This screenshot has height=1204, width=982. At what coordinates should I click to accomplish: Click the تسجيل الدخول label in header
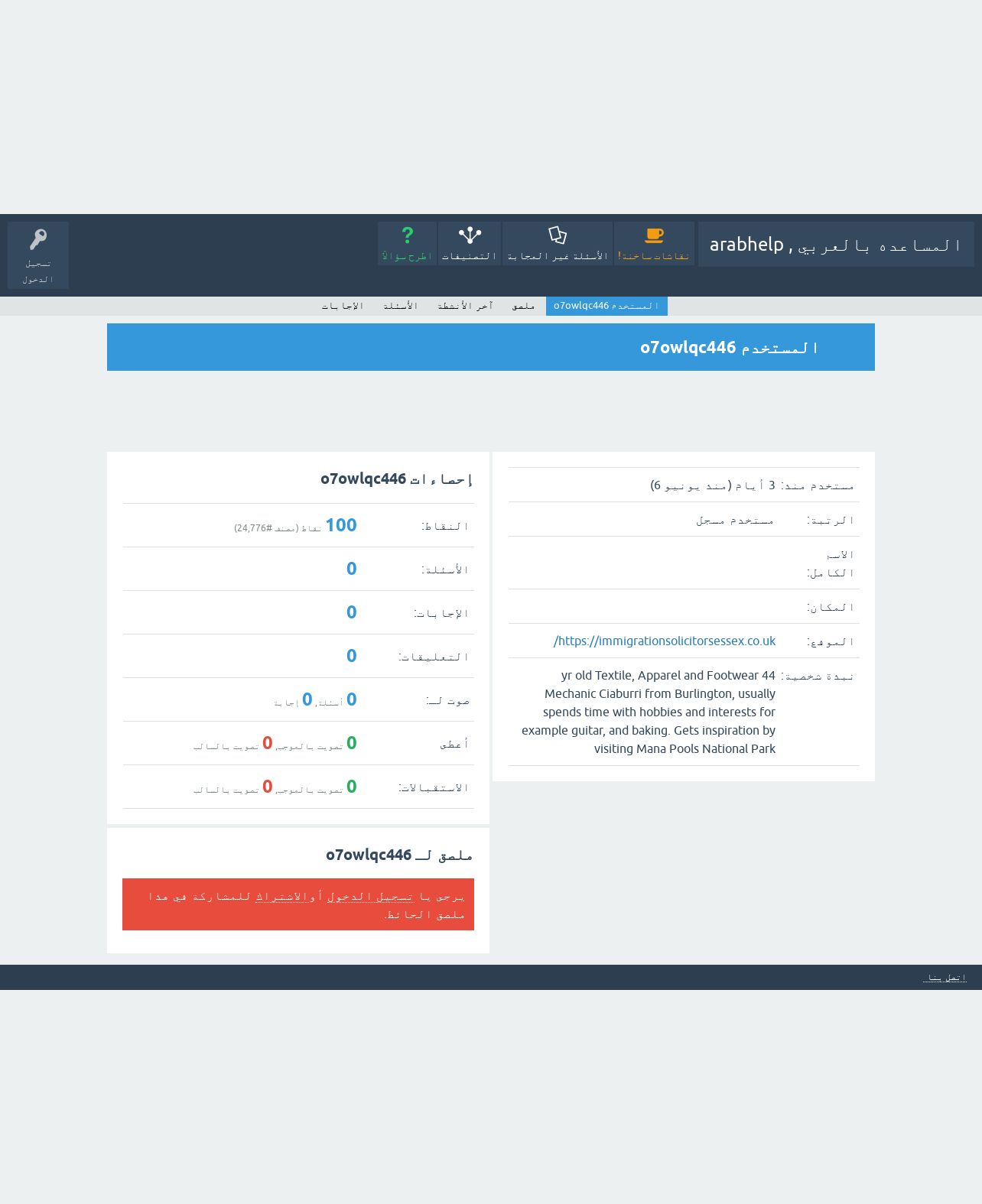click(37, 271)
